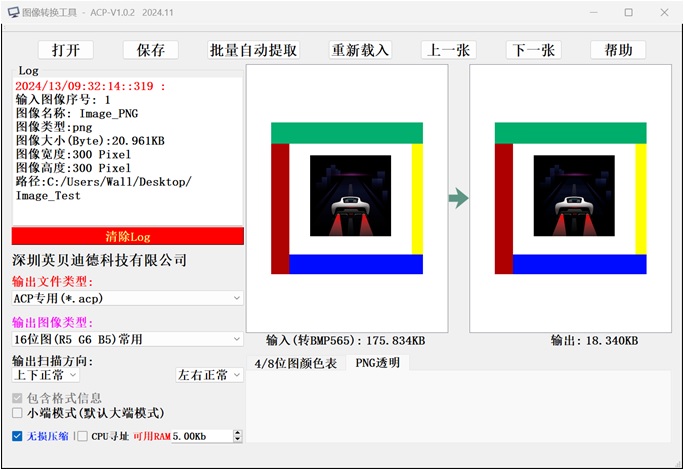Click log line 图像类型:png
The height and width of the screenshot is (470, 684).
point(54,127)
